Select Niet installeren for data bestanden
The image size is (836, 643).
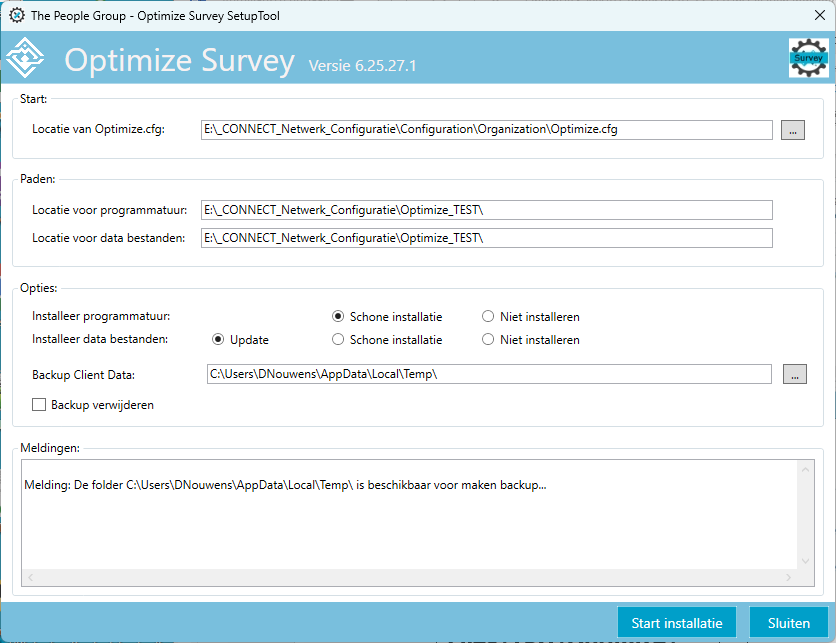click(x=488, y=340)
